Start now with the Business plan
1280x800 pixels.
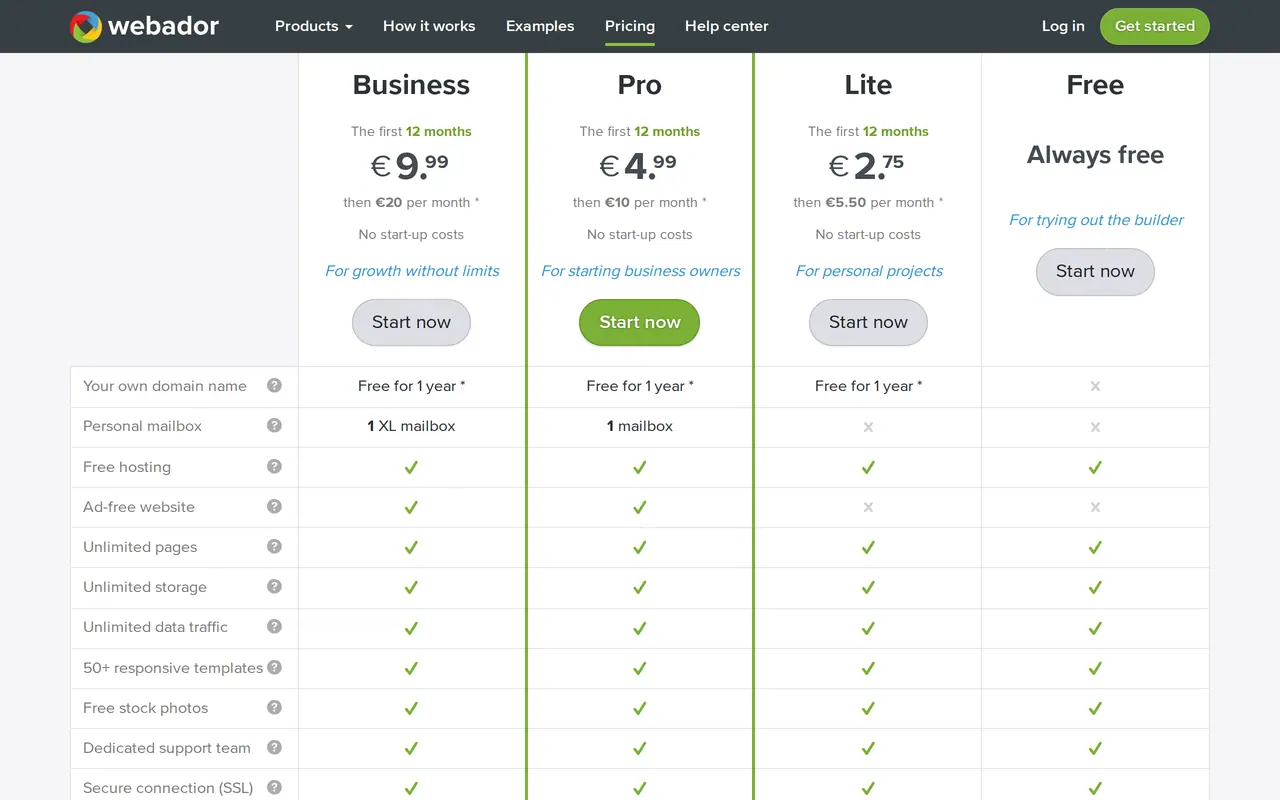pos(411,322)
